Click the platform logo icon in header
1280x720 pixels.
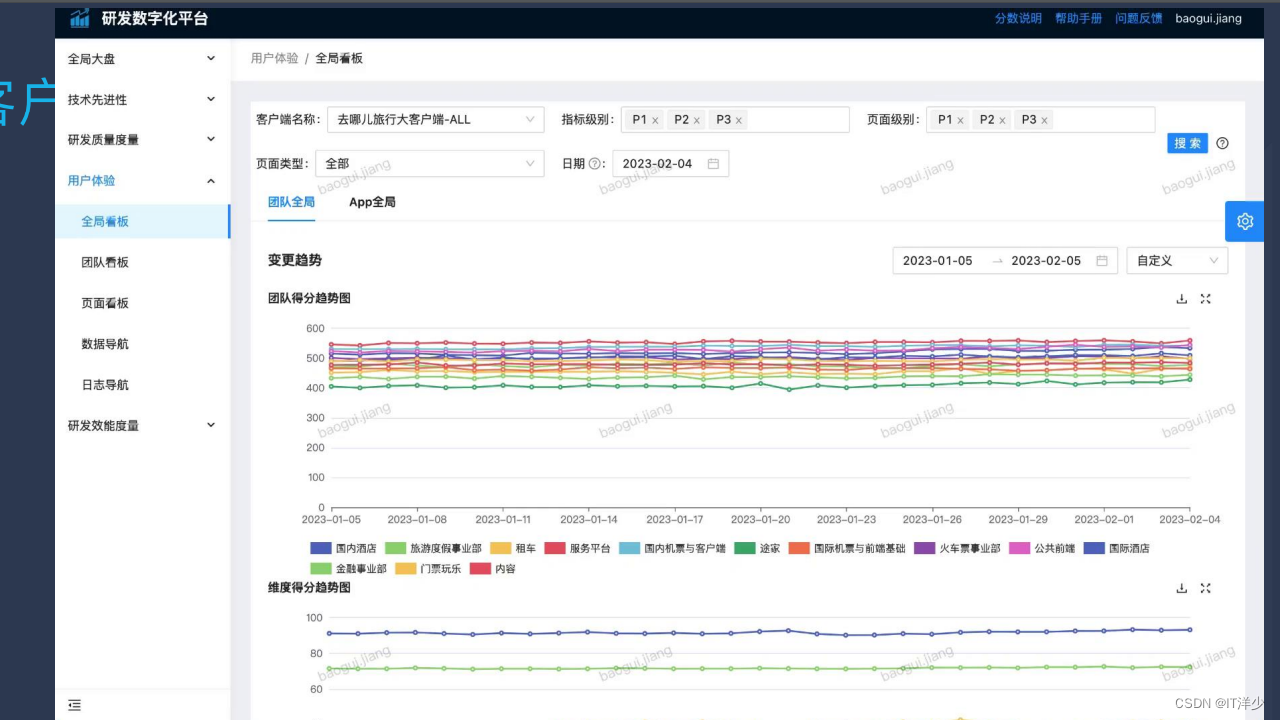click(x=79, y=18)
